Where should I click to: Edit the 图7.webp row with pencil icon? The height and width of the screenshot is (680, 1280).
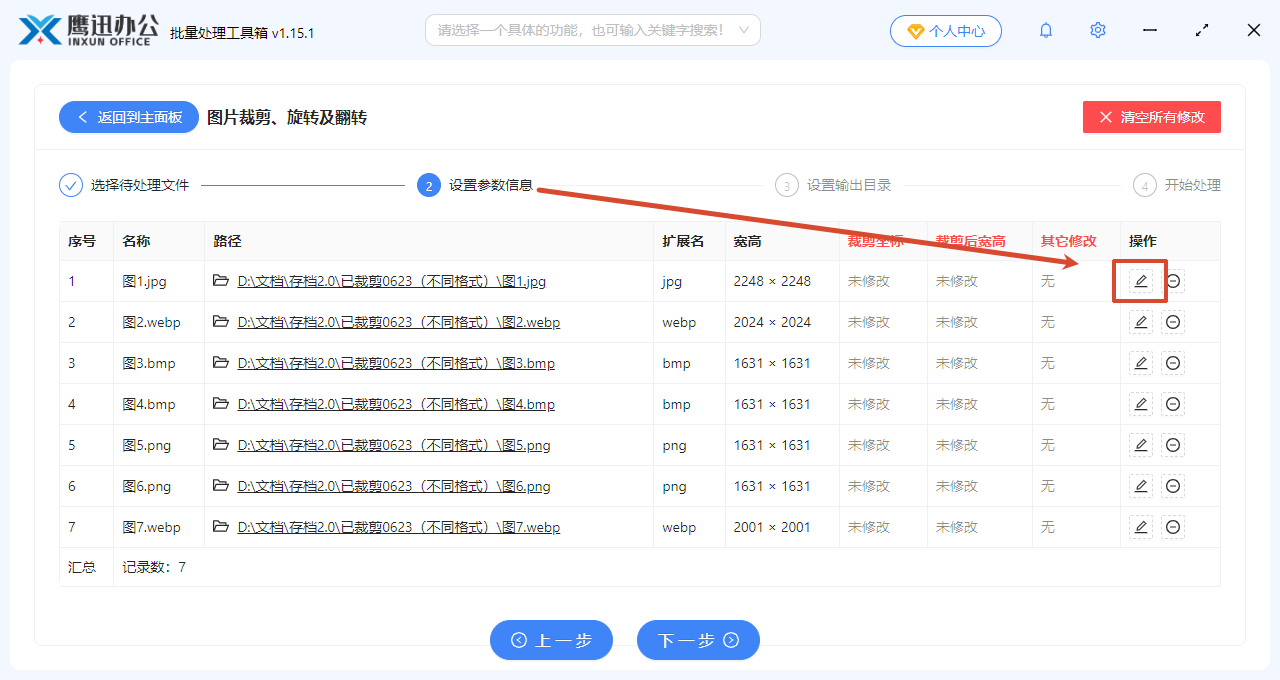coord(1140,527)
